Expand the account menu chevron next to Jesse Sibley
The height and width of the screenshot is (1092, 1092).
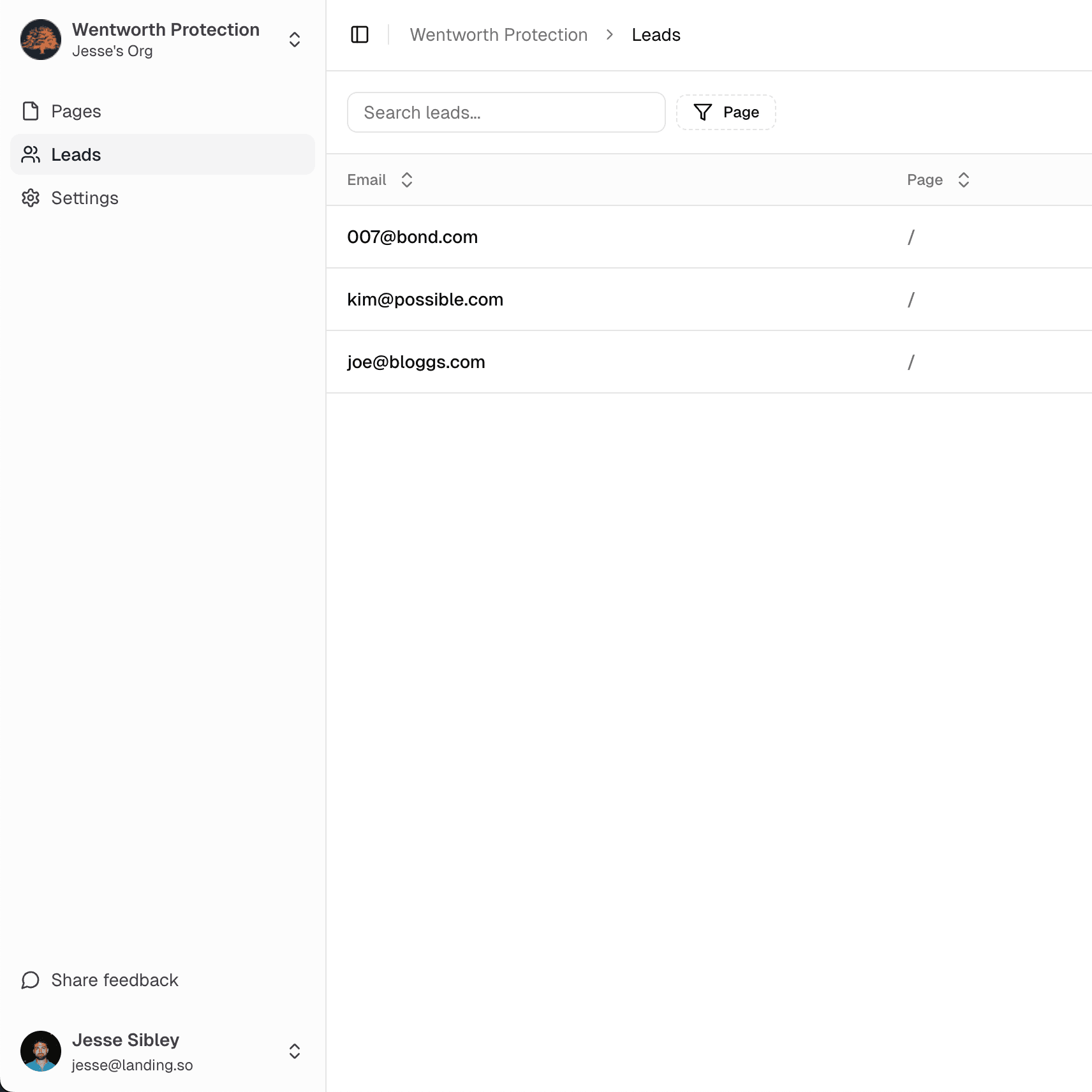(294, 1051)
